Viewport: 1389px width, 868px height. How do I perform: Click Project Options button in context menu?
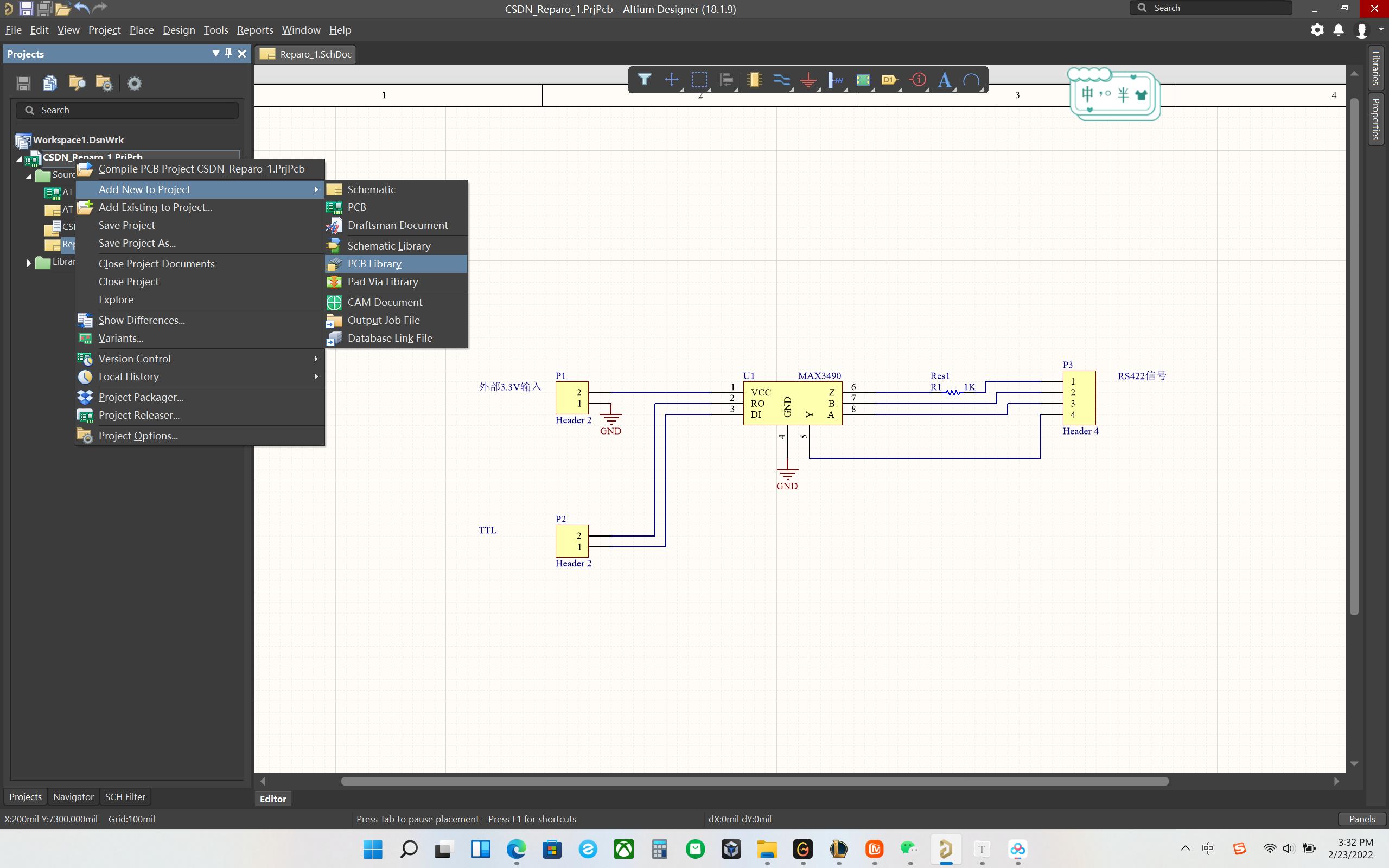click(137, 435)
